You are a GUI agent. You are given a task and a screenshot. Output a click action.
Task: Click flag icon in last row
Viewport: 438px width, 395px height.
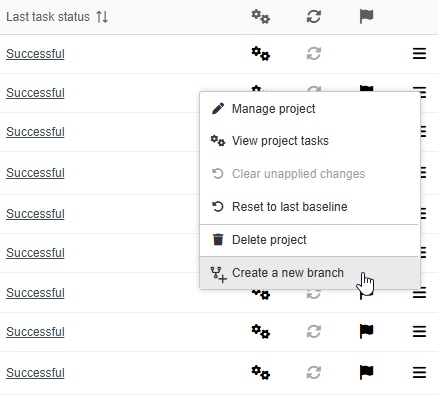(x=367, y=372)
